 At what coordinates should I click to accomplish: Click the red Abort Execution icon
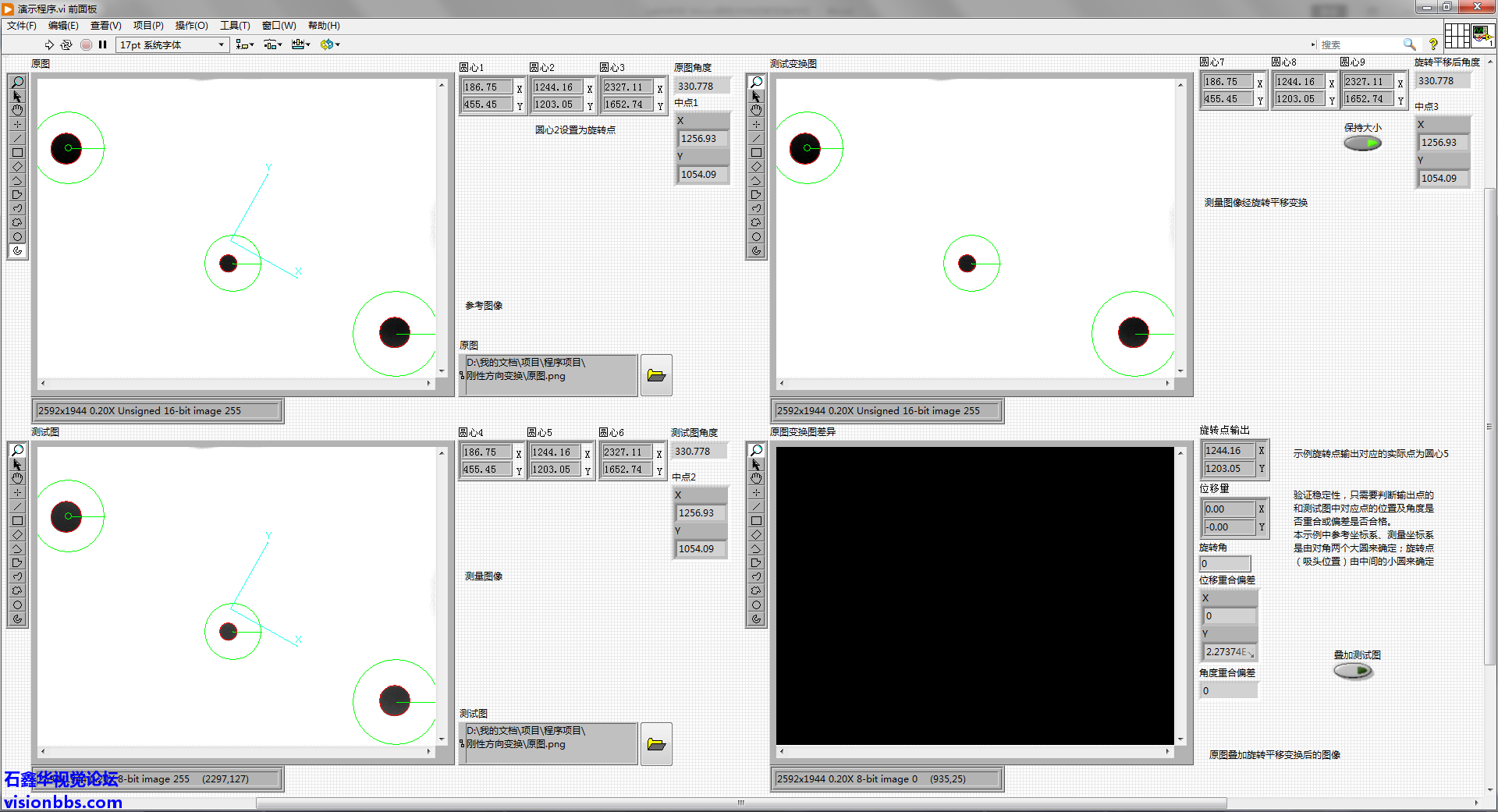coord(86,44)
